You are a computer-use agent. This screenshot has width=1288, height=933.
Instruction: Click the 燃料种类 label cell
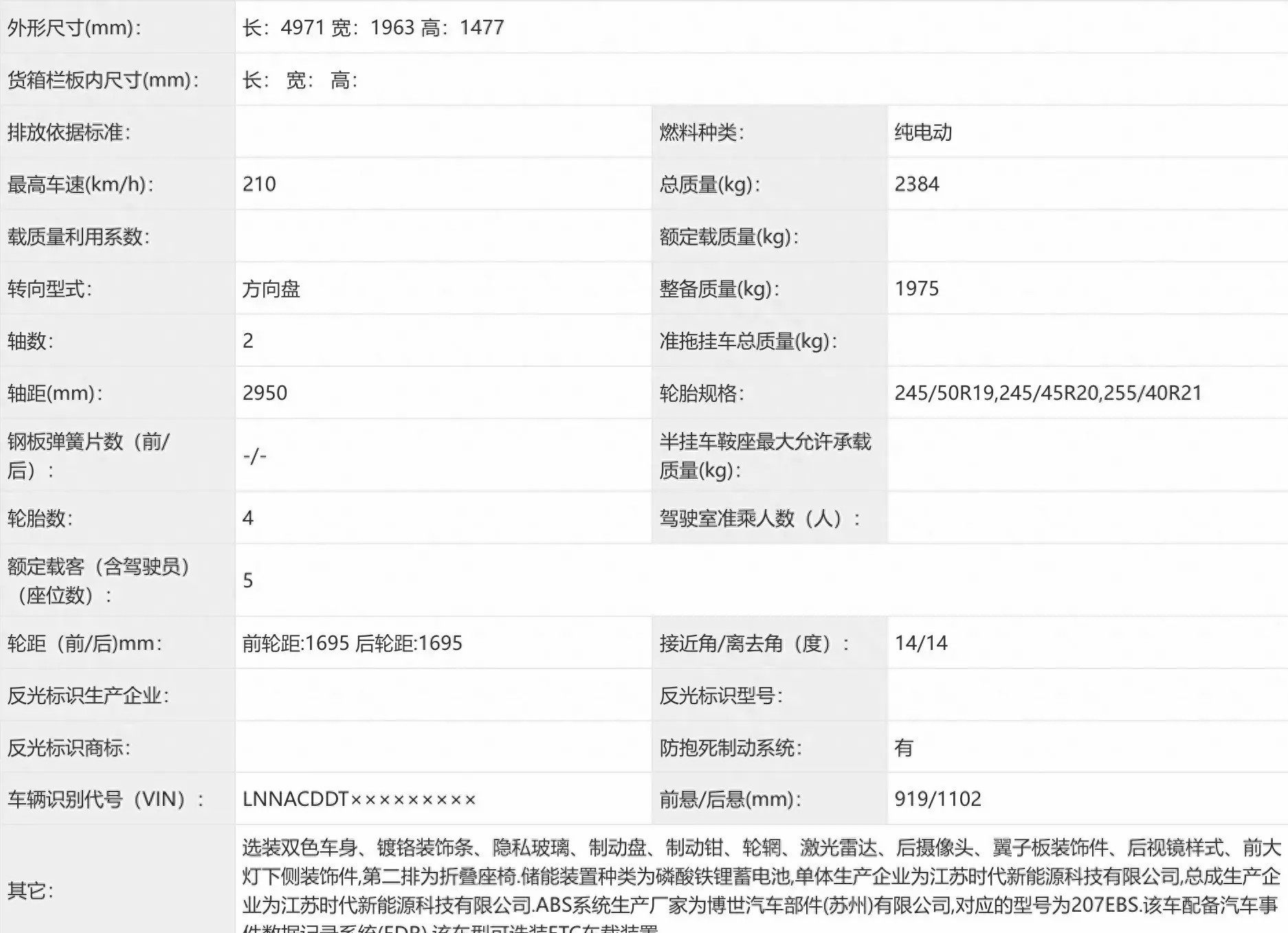point(701,132)
